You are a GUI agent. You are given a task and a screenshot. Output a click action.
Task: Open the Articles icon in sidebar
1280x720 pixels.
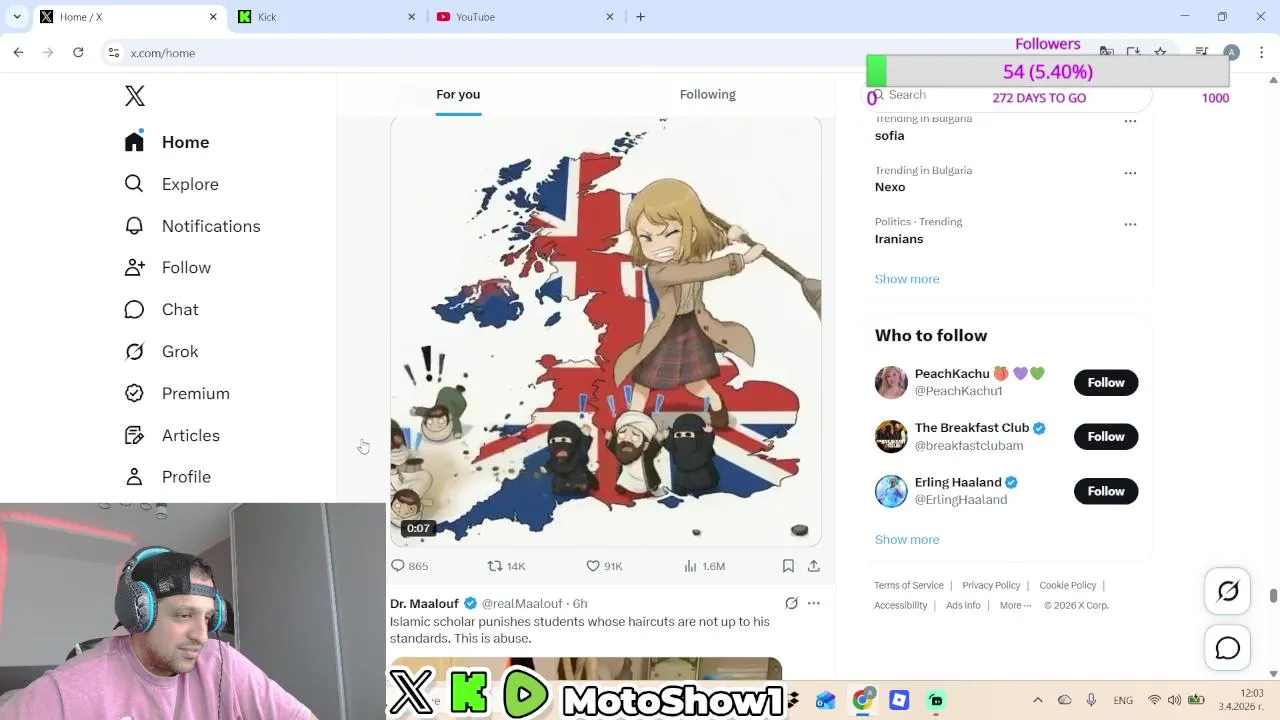click(x=134, y=436)
